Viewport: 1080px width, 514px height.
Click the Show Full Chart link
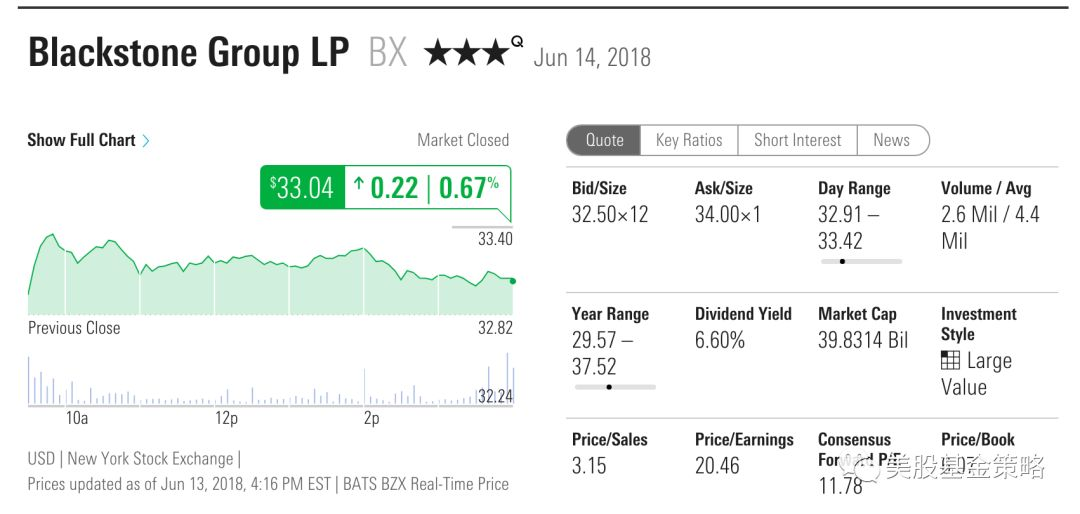[x=81, y=140]
